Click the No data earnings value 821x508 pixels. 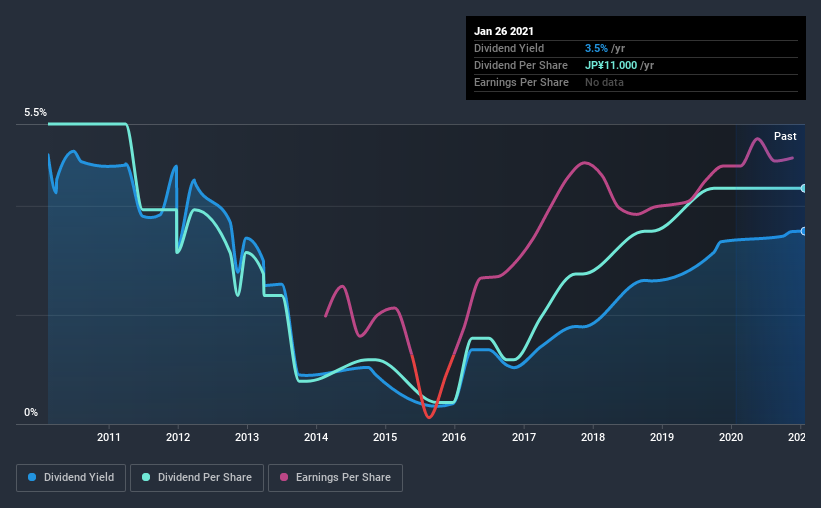(604, 82)
